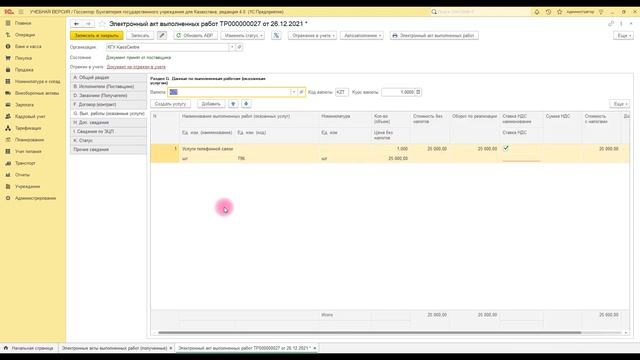Screen dimensions: 640x360
Task: Open the Отчеты sidebar section
Action: coord(22,175)
